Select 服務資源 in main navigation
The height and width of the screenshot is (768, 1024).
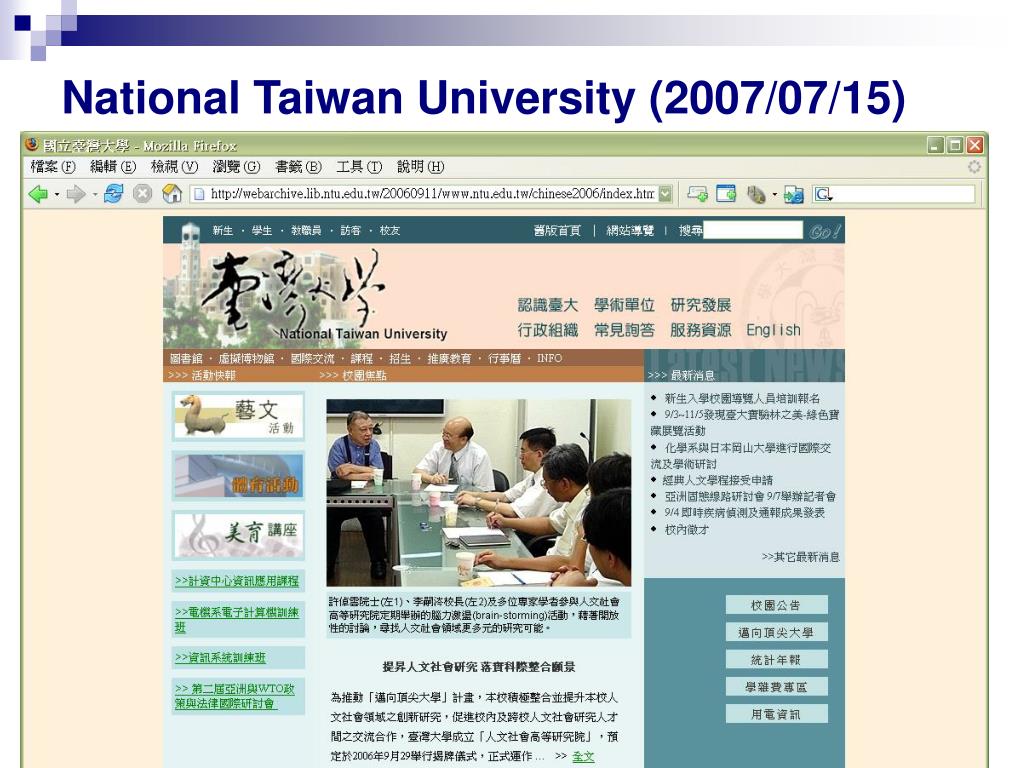(700, 330)
